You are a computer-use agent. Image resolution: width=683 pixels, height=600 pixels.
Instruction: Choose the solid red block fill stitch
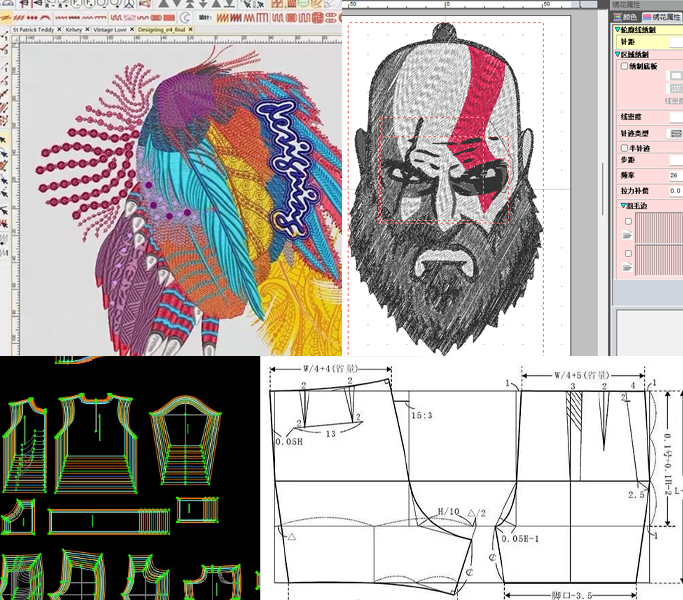(169, 18)
